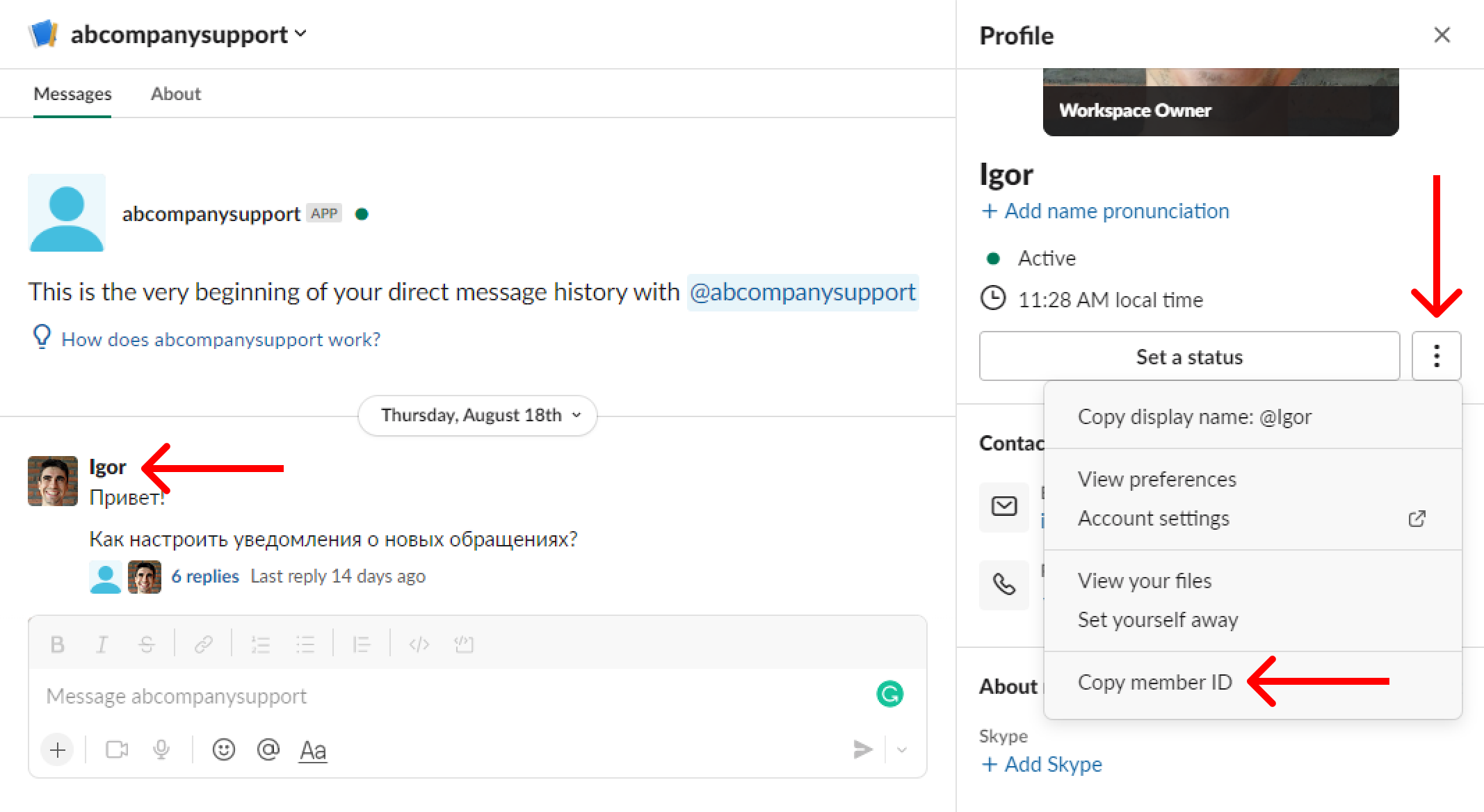Image resolution: width=1484 pixels, height=812 pixels.
Task: Open How does abcompanysupport work? link
Action: 221,339
